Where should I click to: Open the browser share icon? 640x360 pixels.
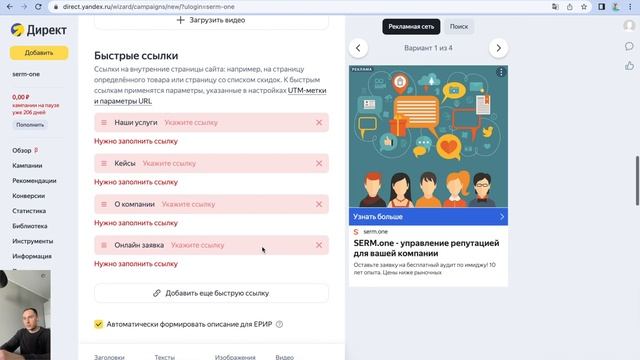pyautogui.click(x=570, y=7)
